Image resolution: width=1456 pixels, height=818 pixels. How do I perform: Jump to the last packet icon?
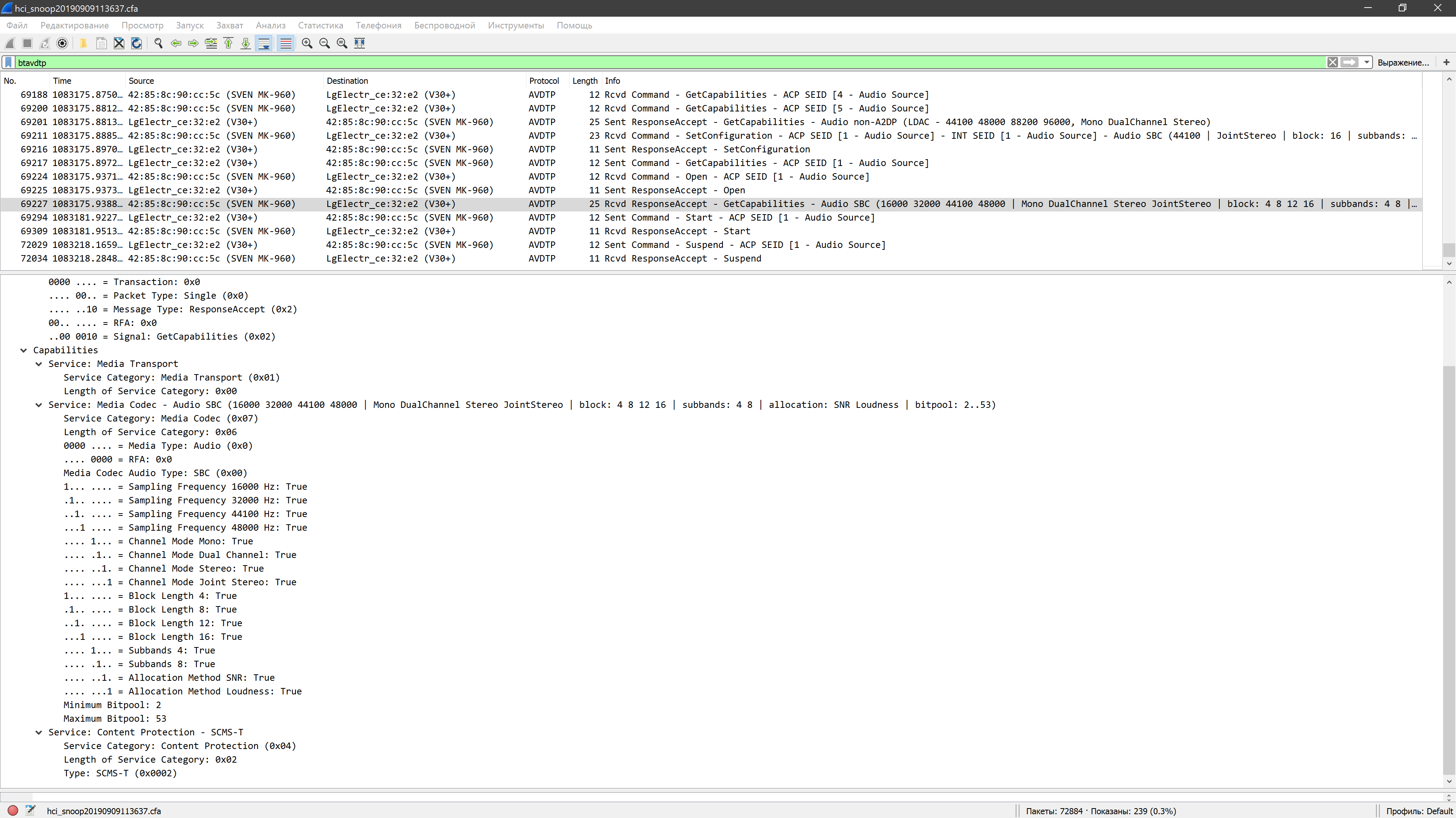[246, 43]
